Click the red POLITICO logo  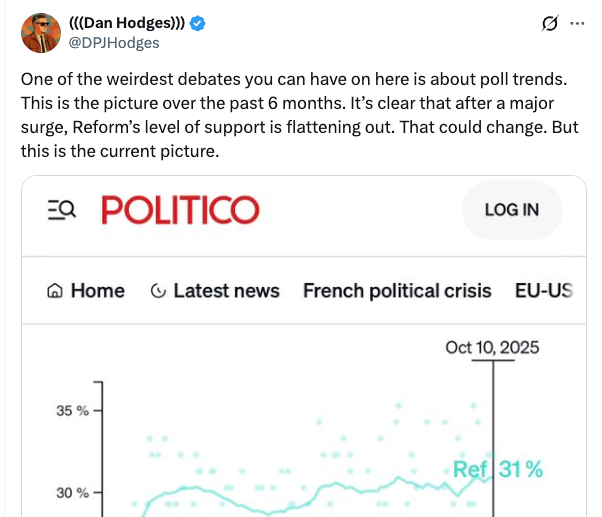click(x=180, y=209)
